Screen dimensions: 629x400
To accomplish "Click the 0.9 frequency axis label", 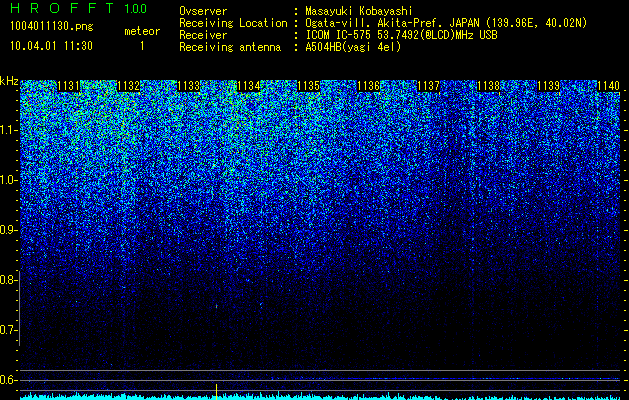I will pyautogui.click(x=8, y=230).
